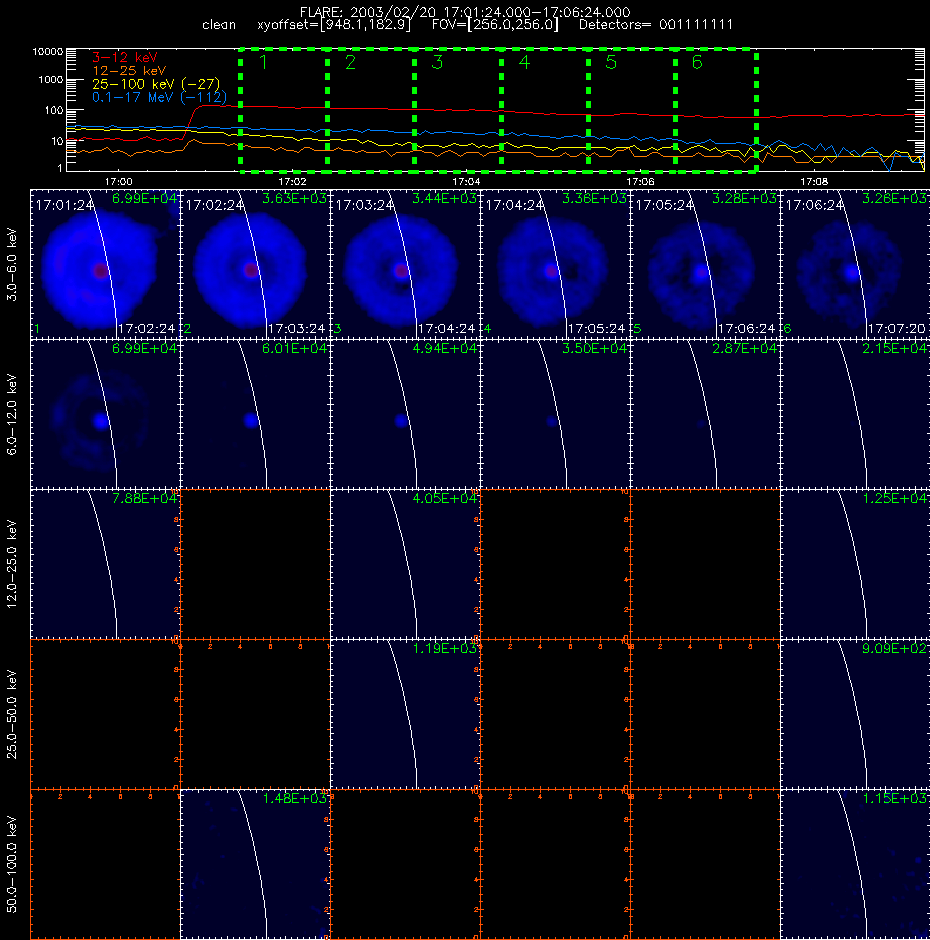
Task: Click the 17:05:24 end time in the fourth 3-6 keV image
Action: click(596, 329)
